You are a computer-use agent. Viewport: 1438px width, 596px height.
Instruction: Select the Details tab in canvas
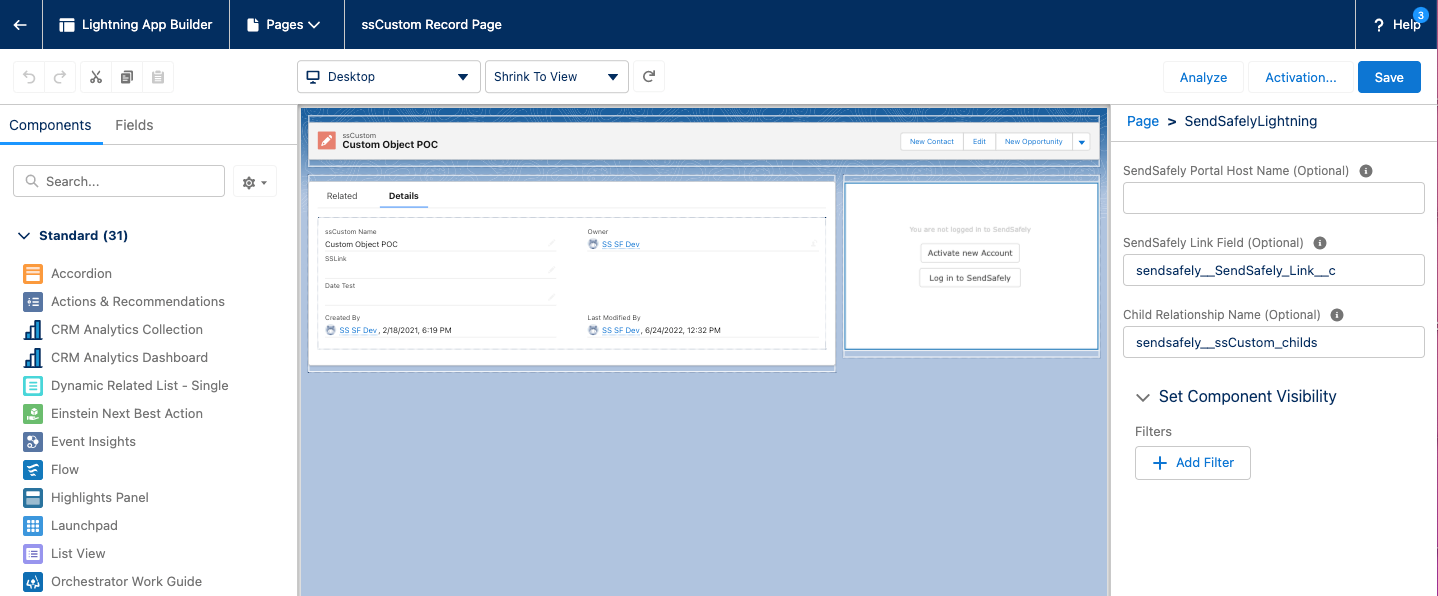click(x=404, y=196)
